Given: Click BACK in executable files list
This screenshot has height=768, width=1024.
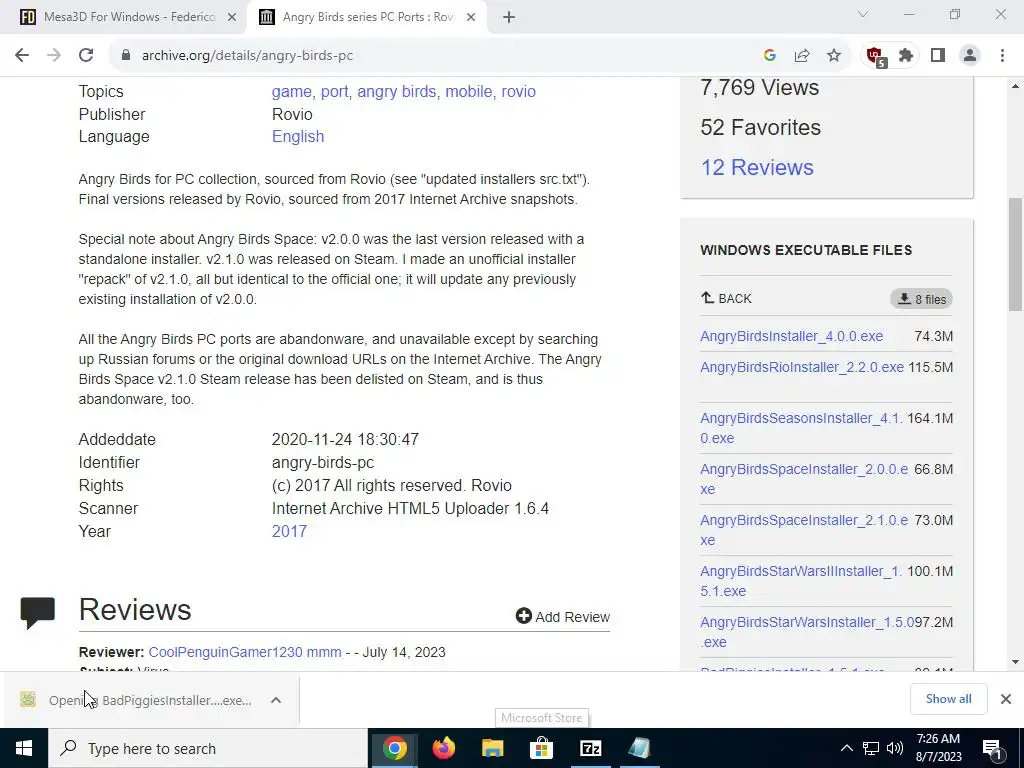Looking at the screenshot, I should tap(726, 298).
